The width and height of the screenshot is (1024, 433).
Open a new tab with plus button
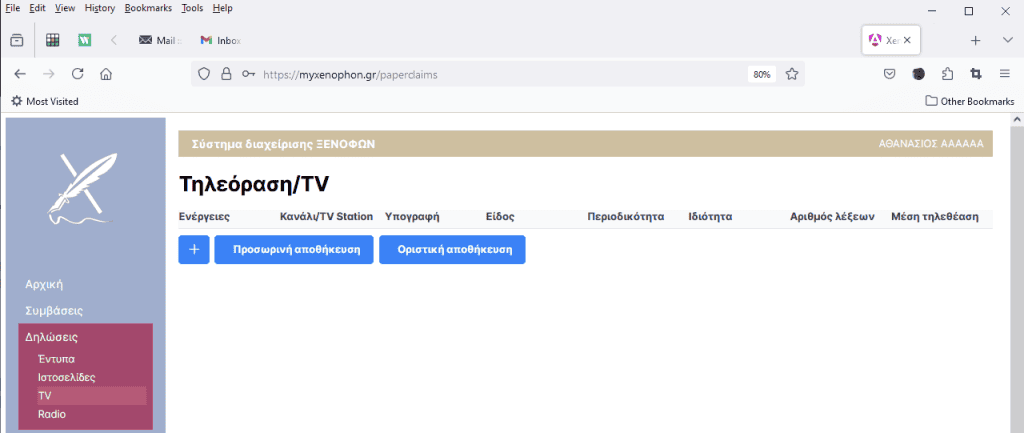coord(976,40)
